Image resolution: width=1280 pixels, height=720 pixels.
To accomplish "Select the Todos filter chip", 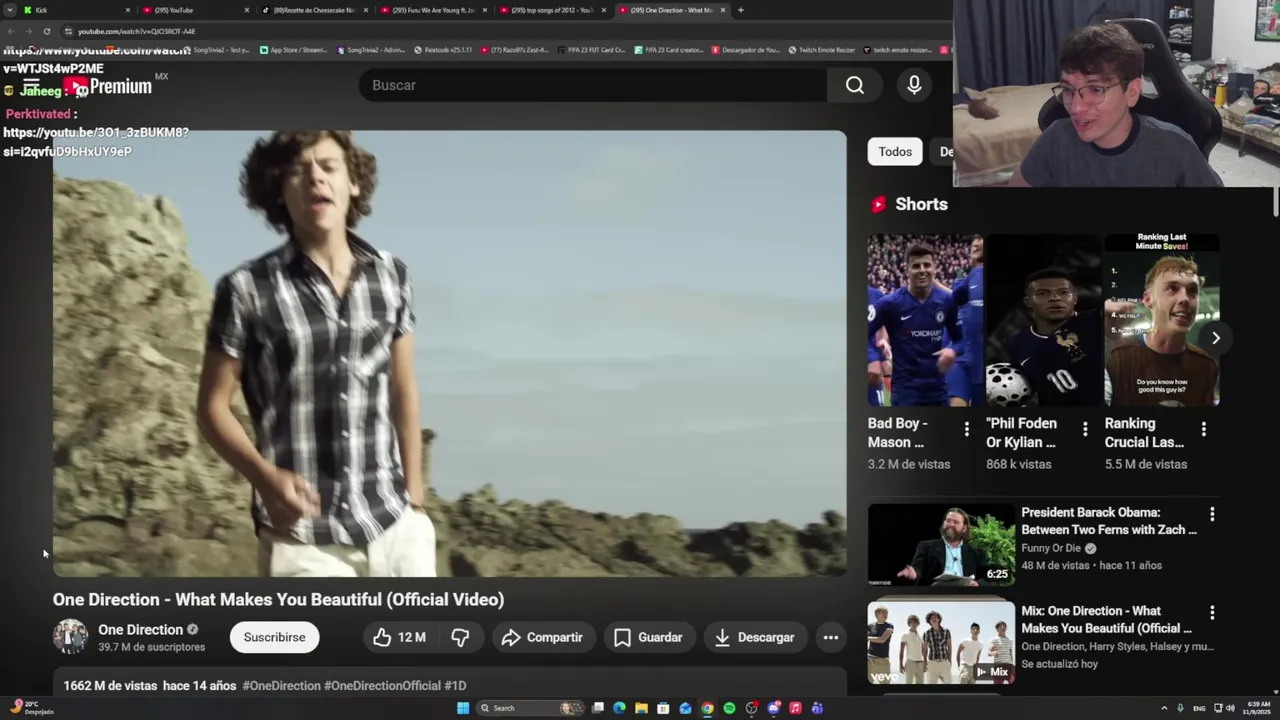I will click(895, 152).
